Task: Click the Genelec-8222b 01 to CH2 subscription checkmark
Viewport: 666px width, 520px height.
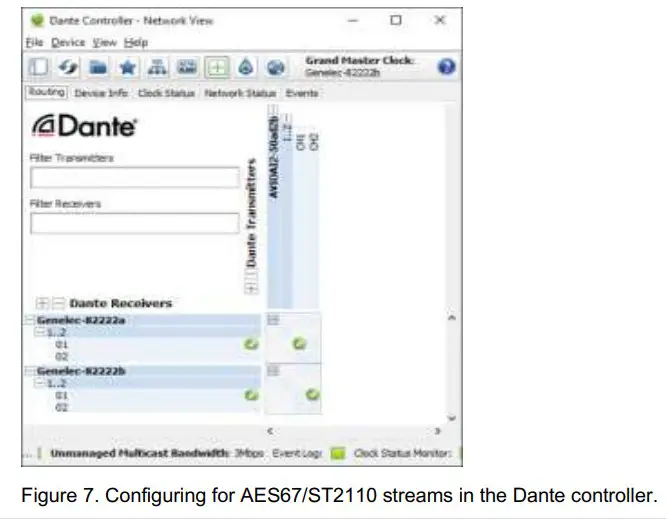Action: tap(313, 395)
